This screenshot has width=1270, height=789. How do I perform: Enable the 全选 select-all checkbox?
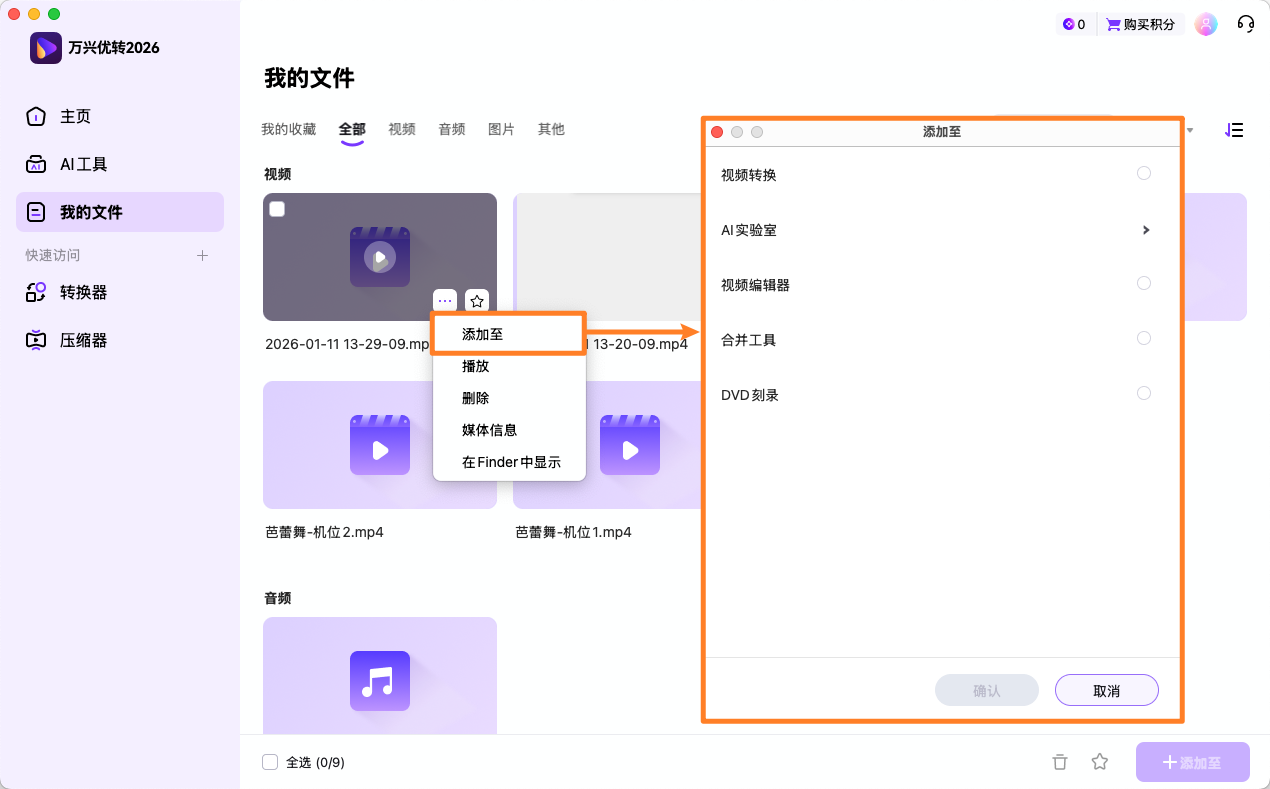point(270,761)
